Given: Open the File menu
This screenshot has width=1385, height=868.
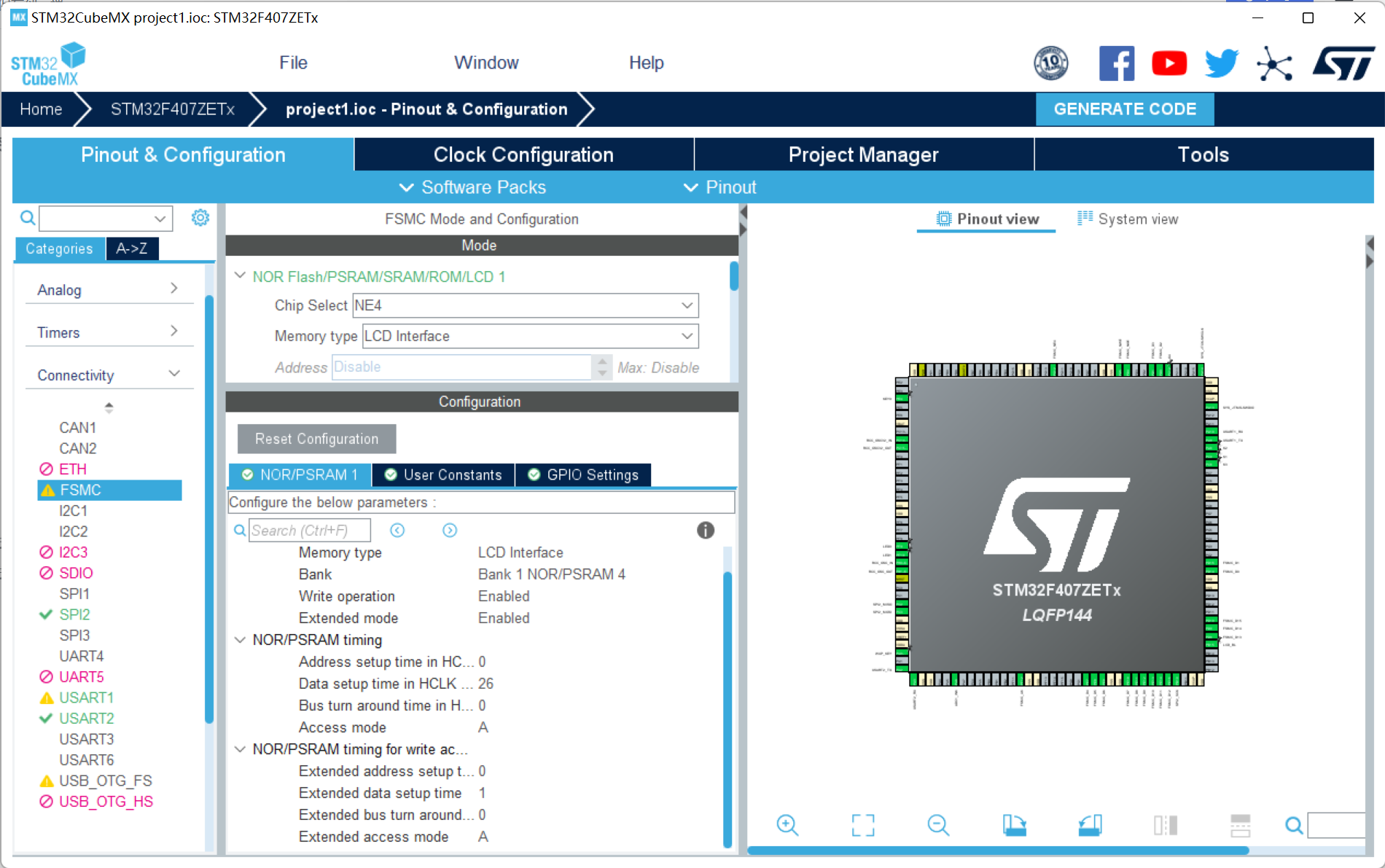Looking at the screenshot, I should pyautogui.click(x=293, y=63).
